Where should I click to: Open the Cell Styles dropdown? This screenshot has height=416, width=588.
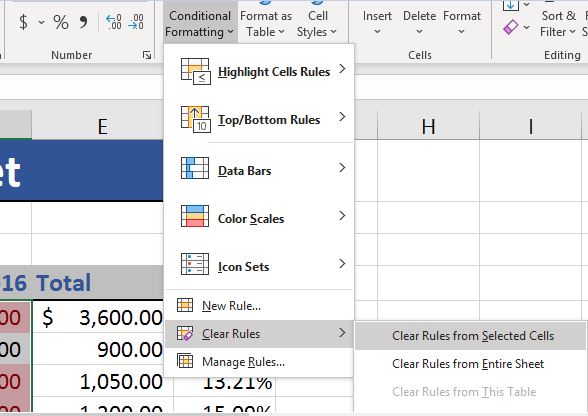click(317, 23)
